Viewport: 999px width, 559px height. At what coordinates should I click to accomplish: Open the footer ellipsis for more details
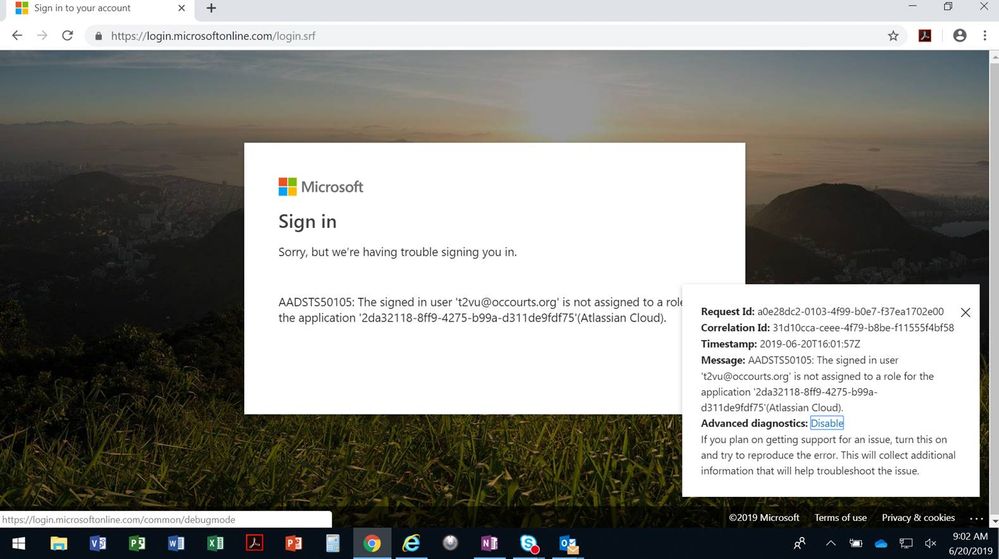click(976, 518)
